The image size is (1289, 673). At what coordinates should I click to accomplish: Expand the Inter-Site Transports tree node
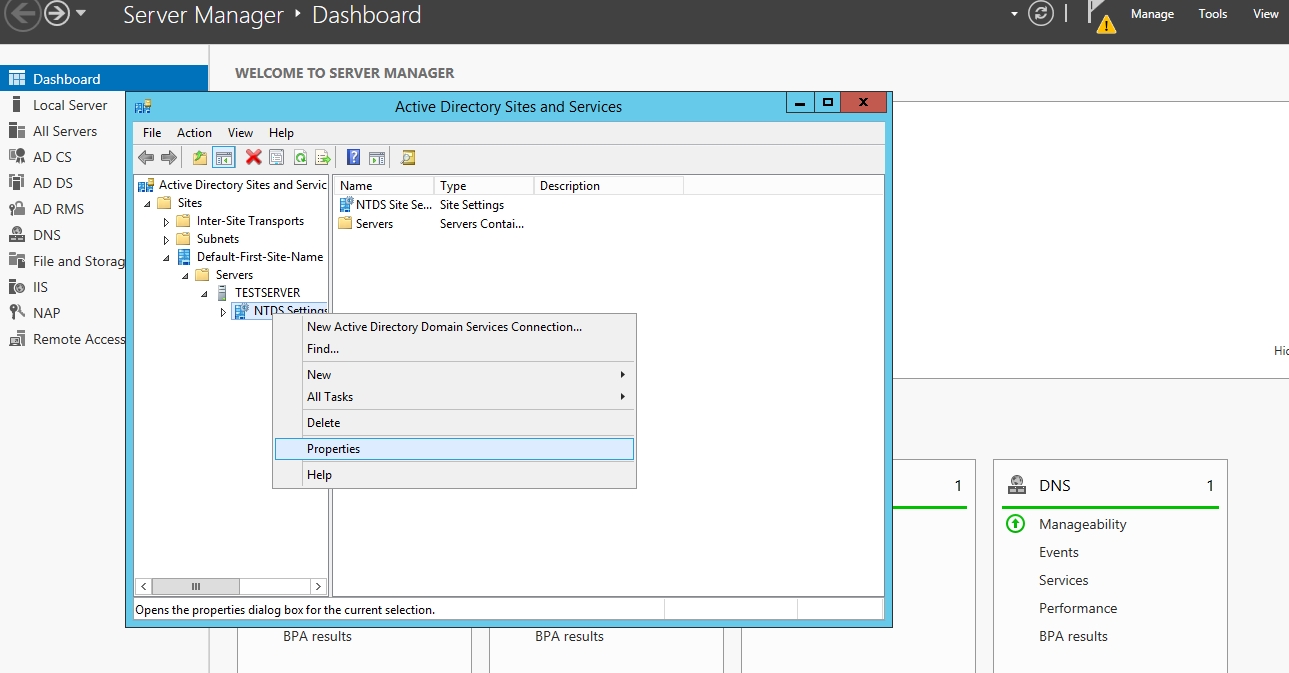click(x=167, y=222)
